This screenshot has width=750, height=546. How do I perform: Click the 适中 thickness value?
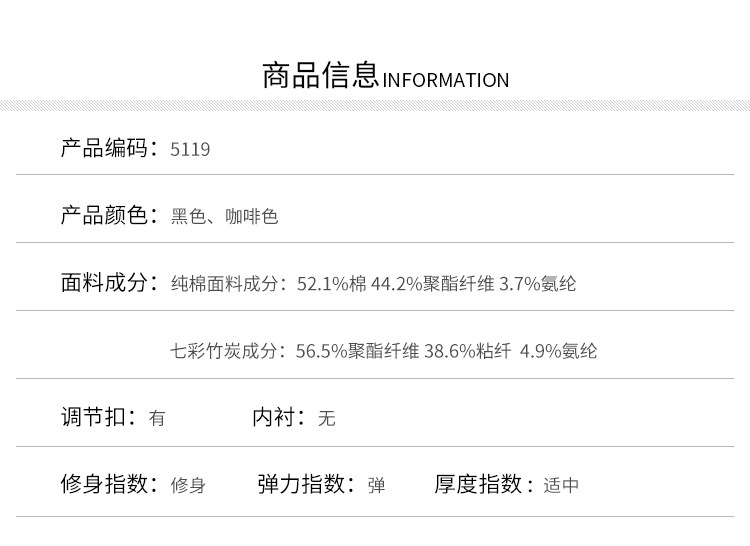point(561,486)
